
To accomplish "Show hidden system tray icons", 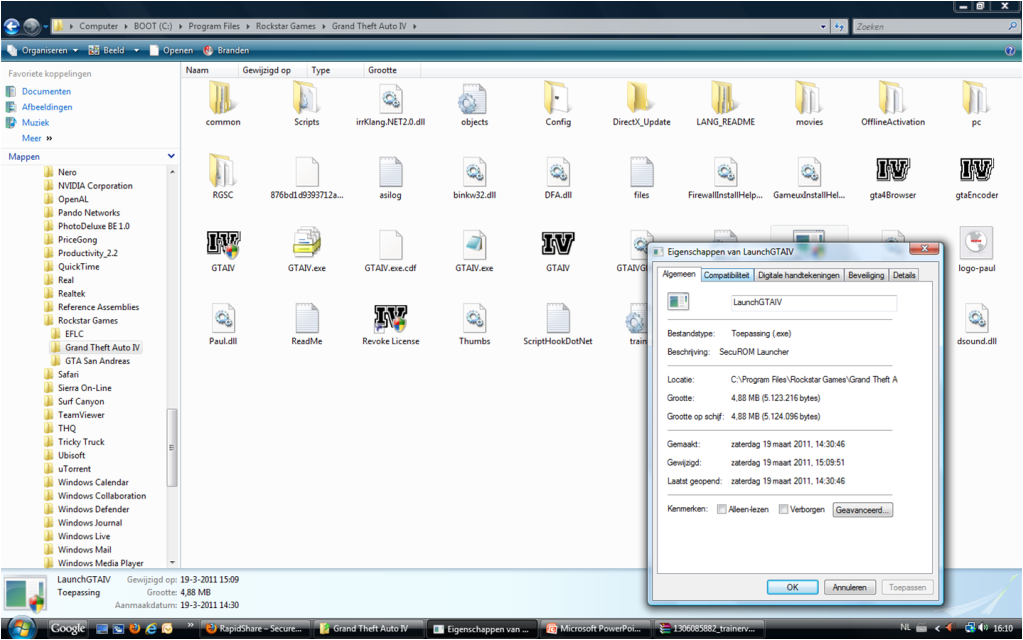I will pyautogui.click(x=937, y=628).
